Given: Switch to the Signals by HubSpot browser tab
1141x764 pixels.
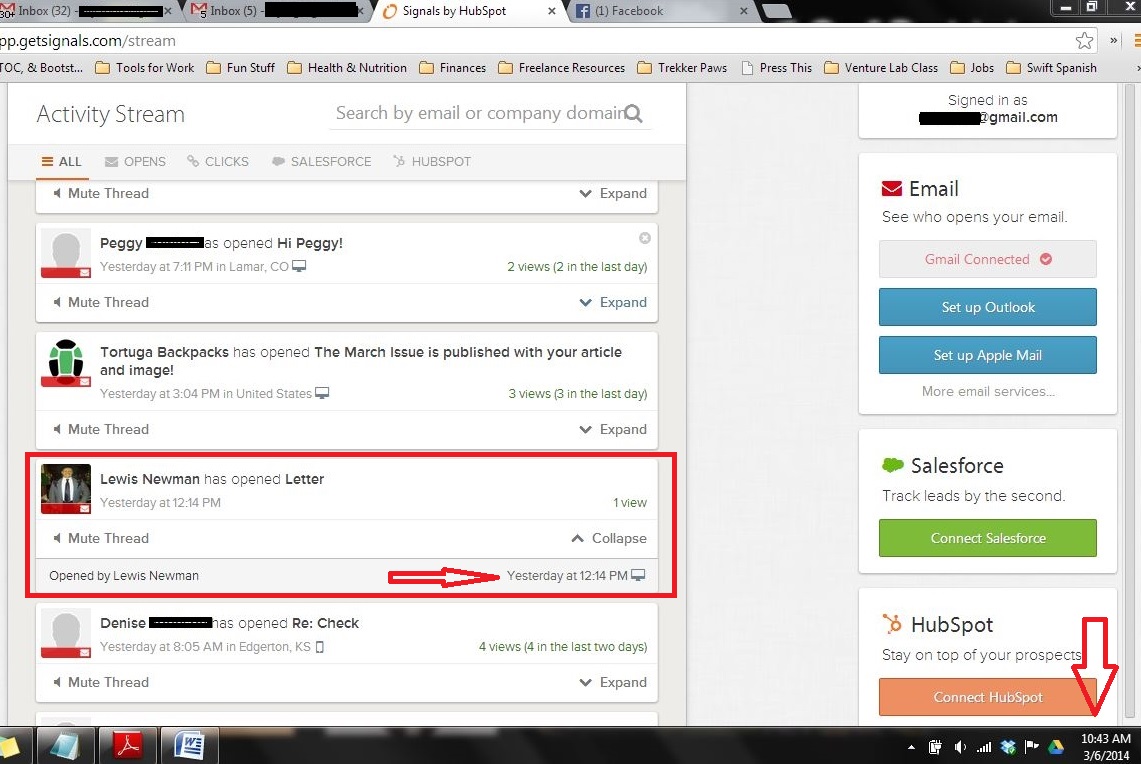Looking at the screenshot, I should click(x=468, y=11).
